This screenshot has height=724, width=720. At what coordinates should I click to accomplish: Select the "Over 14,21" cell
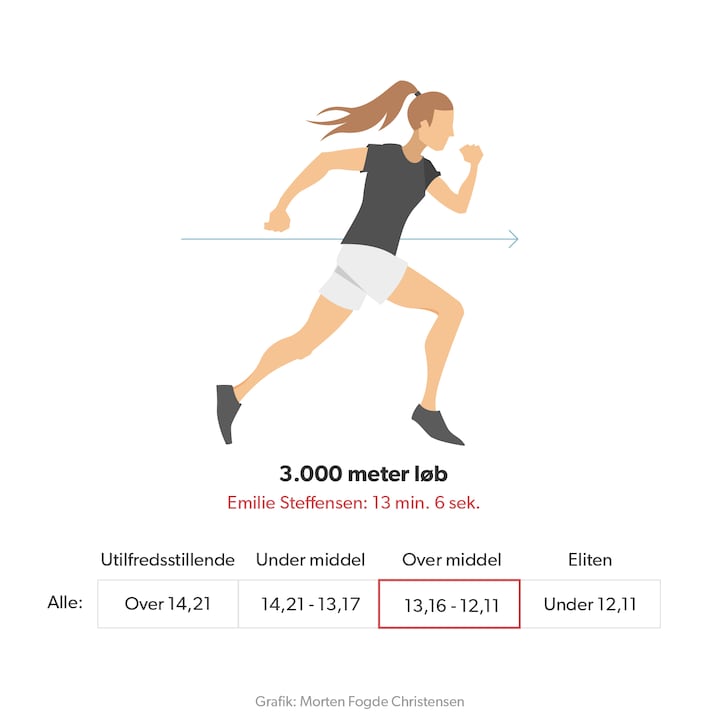[168, 604]
